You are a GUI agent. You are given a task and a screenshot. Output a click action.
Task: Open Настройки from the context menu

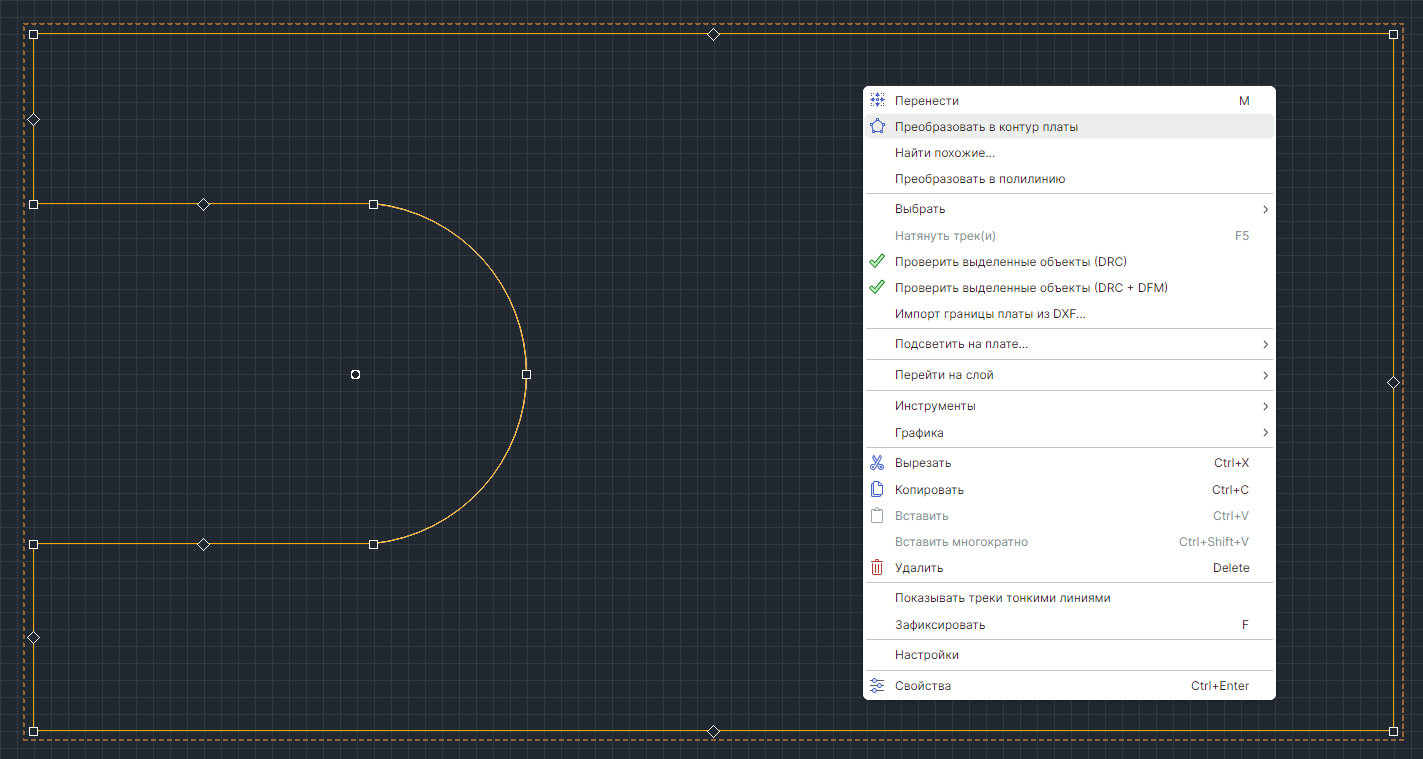coord(926,655)
